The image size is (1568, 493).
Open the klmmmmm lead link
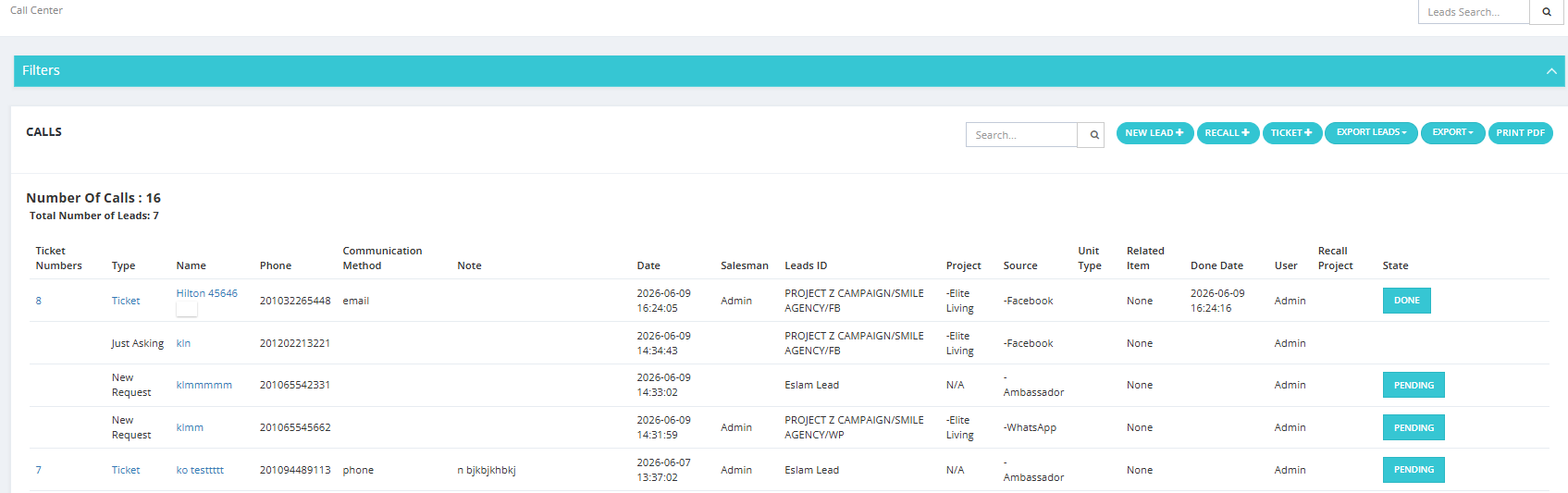[x=204, y=385]
